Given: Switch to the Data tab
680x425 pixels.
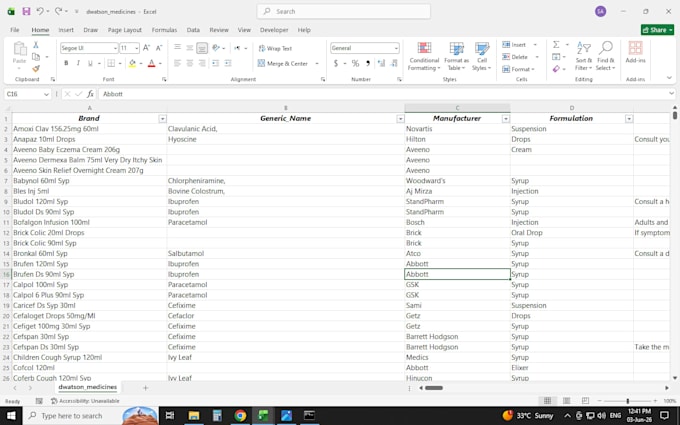Looking at the screenshot, I should coord(193,30).
